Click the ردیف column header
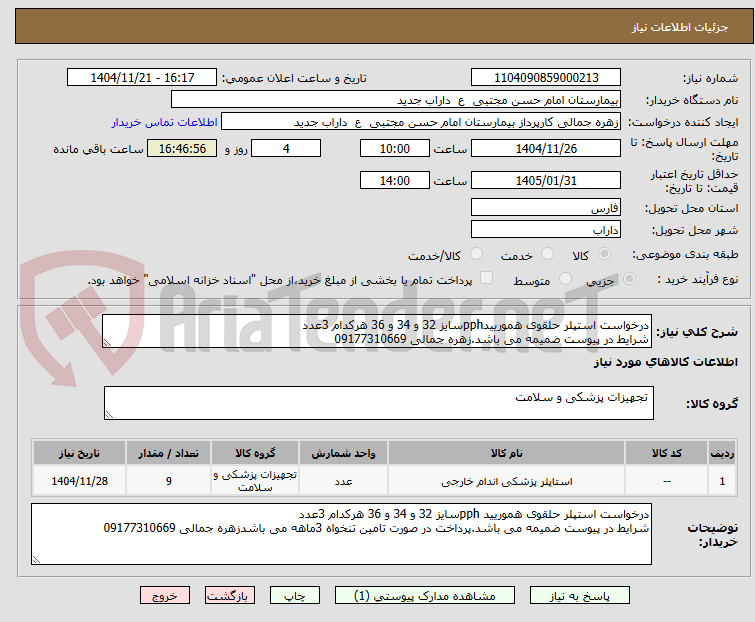The width and height of the screenshot is (755, 622). pos(722,453)
